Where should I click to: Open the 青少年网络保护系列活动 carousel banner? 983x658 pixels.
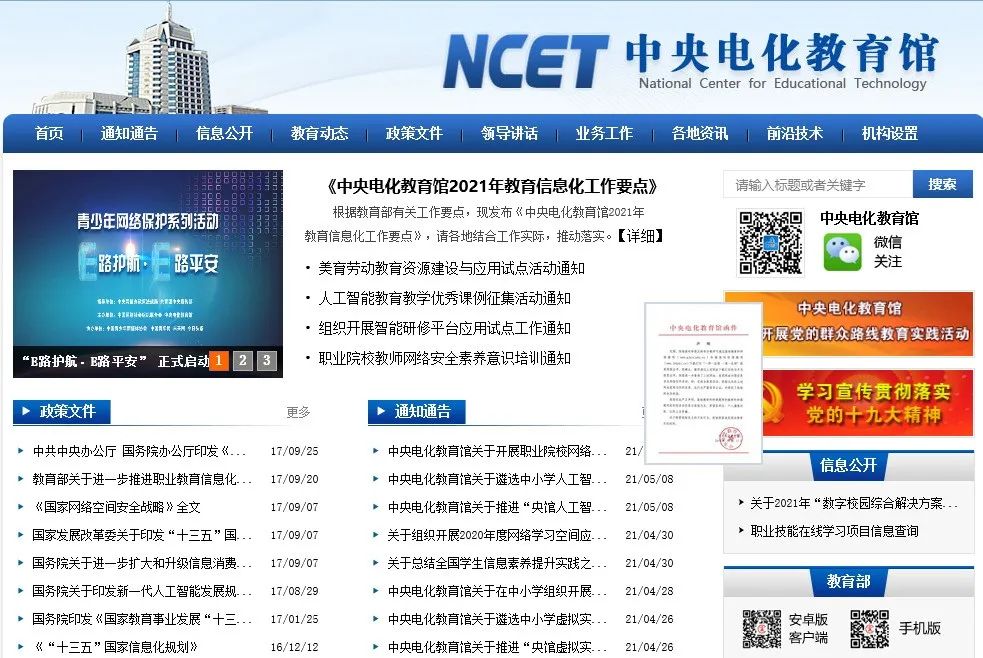pyautogui.click(x=148, y=274)
